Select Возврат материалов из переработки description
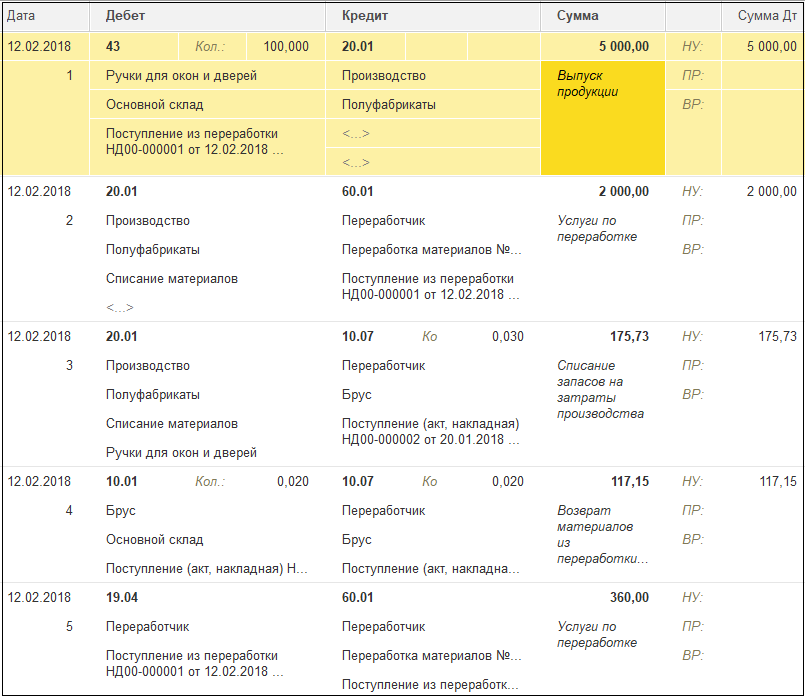The height and width of the screenshot is (697, 805). (602, 534)
